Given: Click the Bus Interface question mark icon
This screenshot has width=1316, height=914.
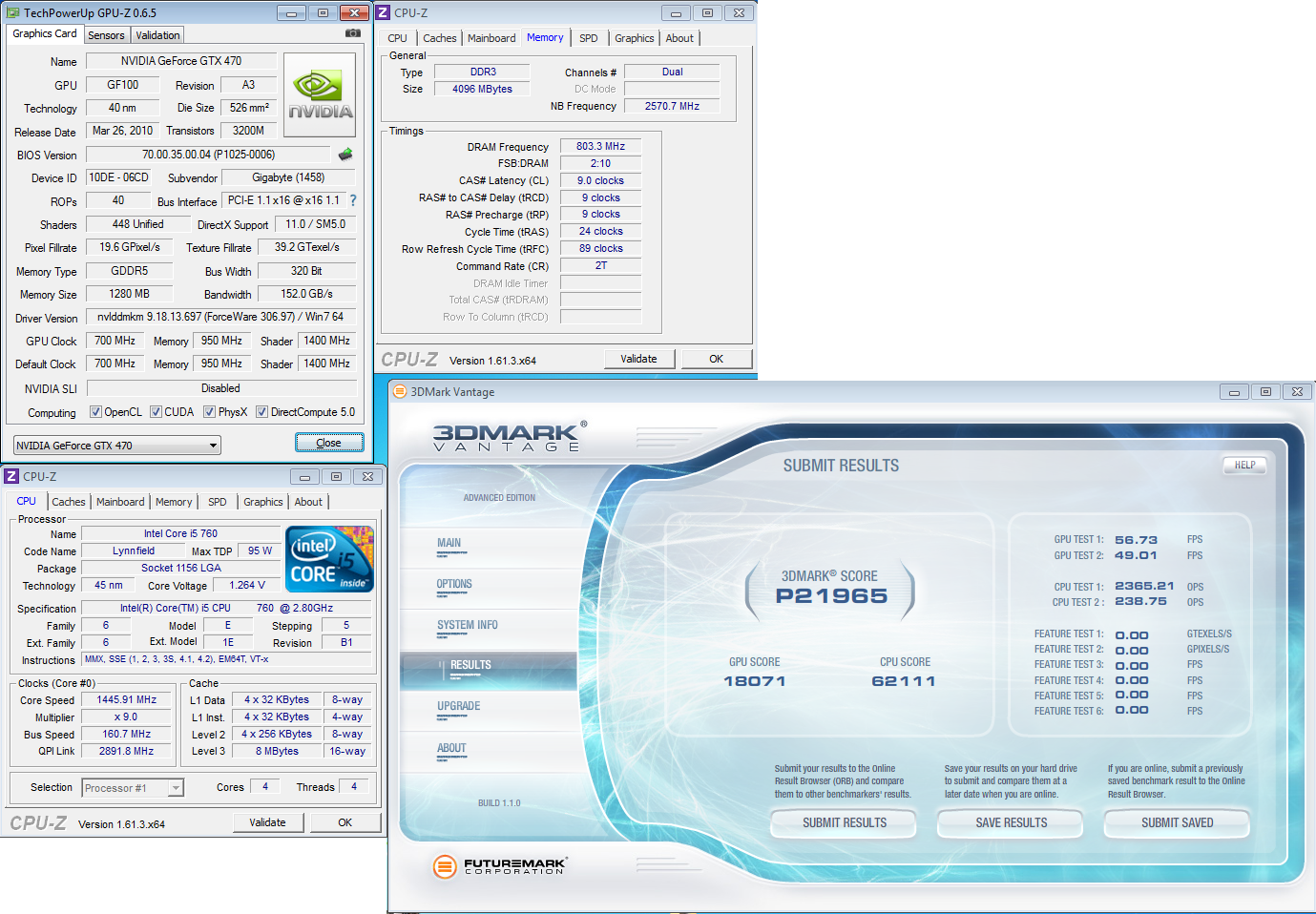Looking at the screenshot, I should coord(353,200).
